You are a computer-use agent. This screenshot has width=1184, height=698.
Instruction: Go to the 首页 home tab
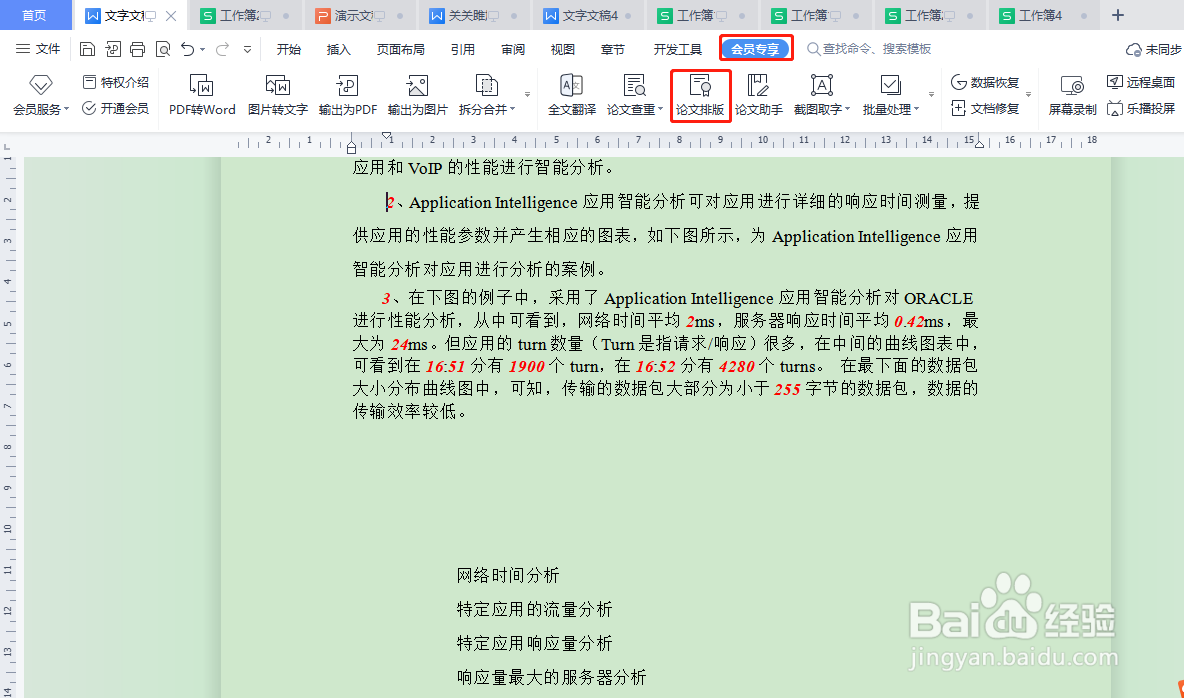click(x=34, y=15)
